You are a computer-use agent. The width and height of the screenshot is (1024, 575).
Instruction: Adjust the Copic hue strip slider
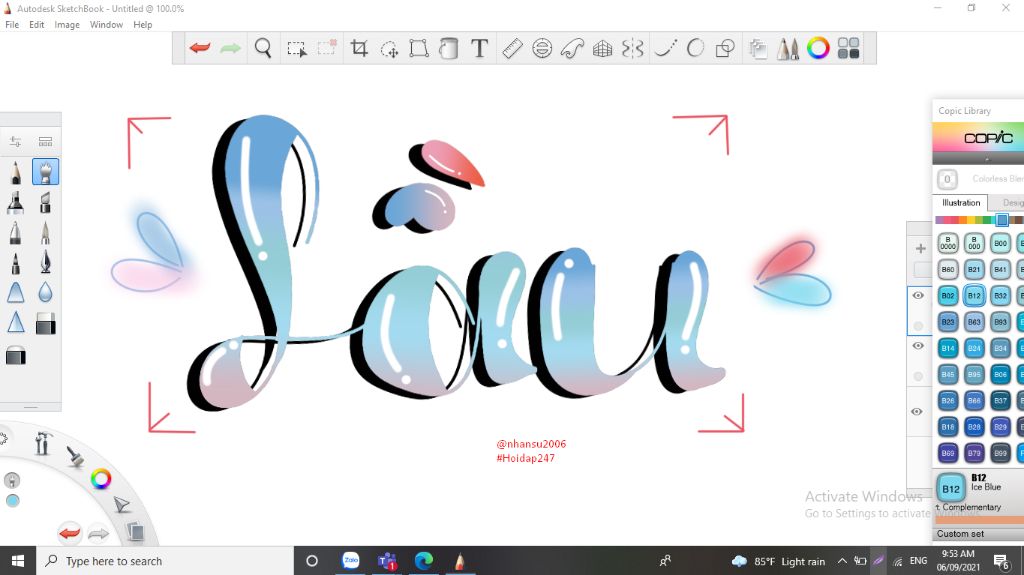point(1002,220)
